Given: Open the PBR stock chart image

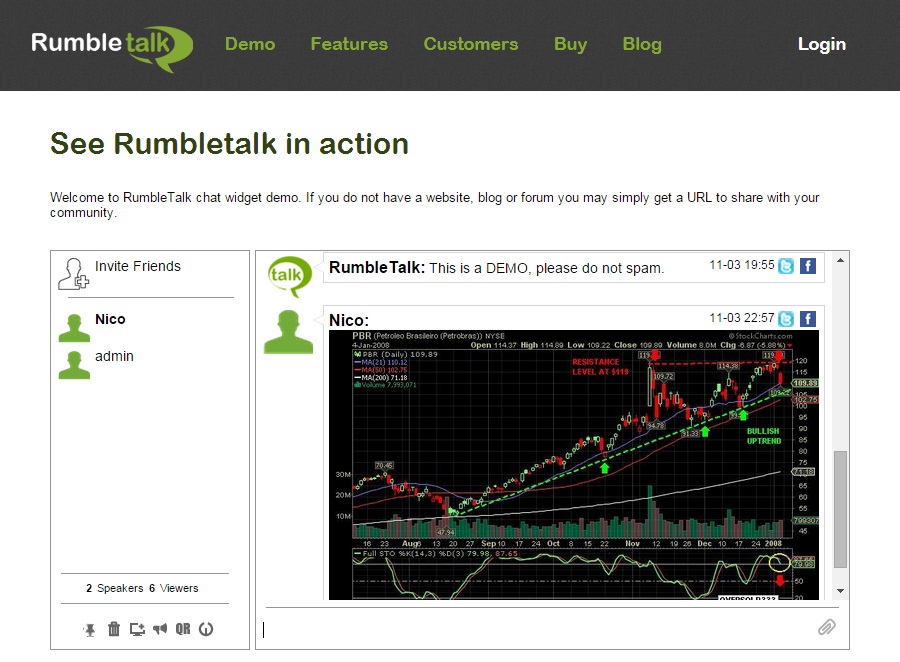Looking at the screenshot, I should click(574, 464).
